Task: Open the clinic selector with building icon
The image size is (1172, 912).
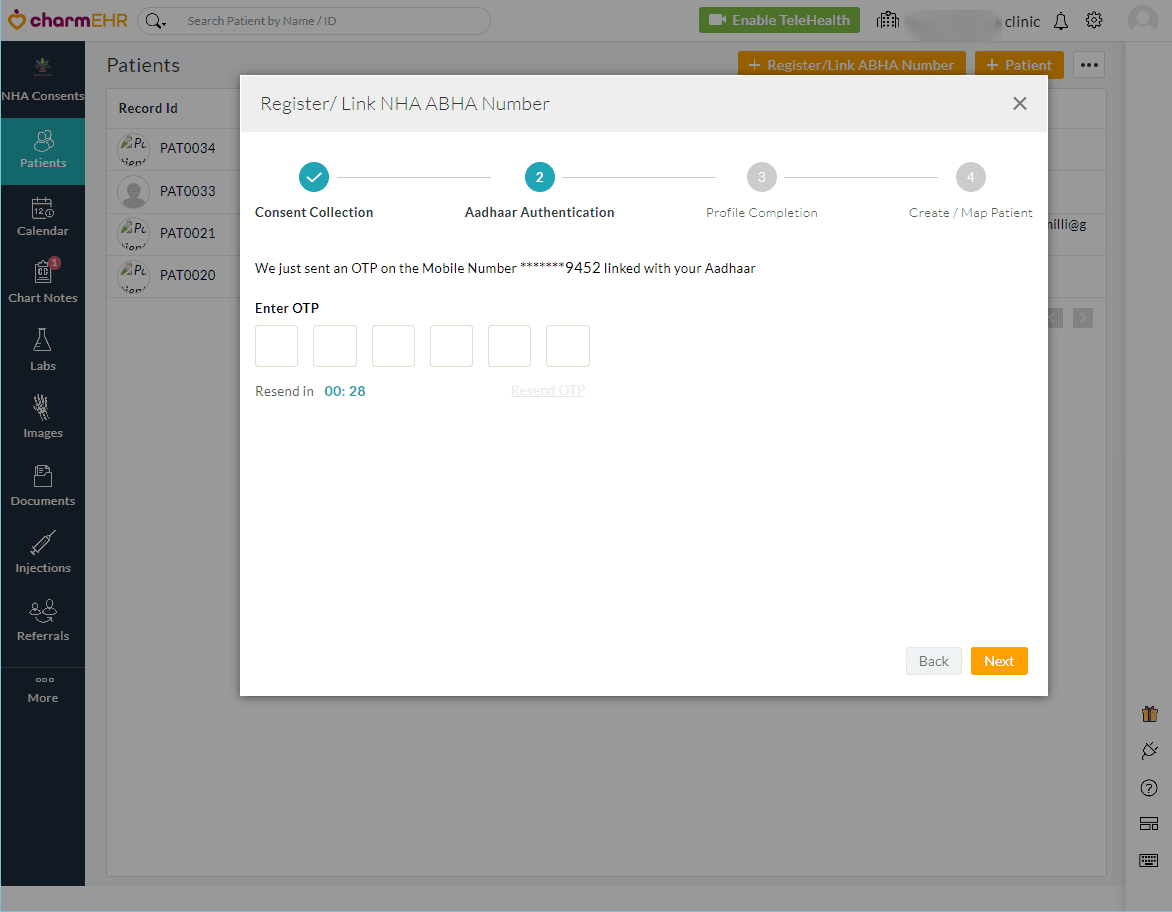Action: point(887,20)
